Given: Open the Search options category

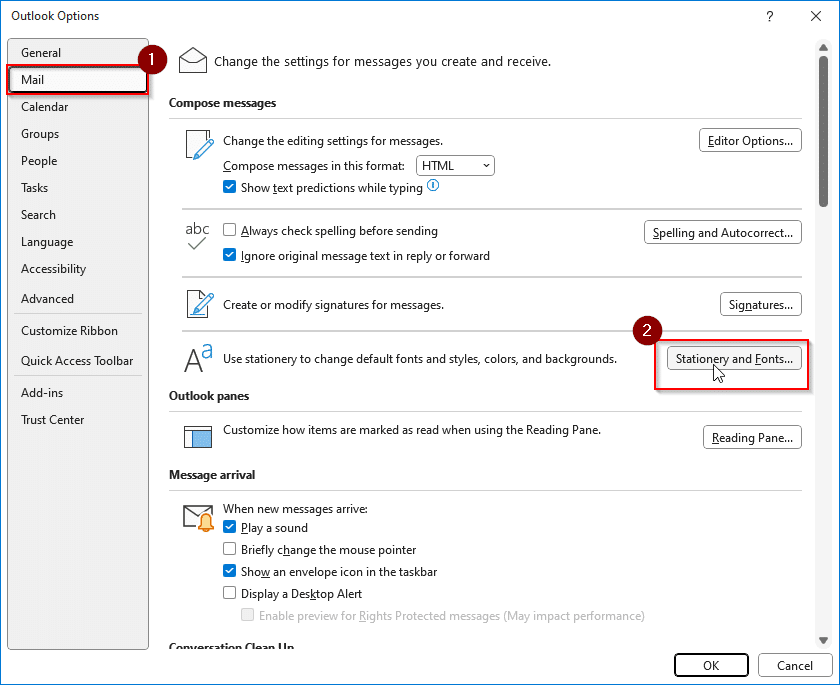Looking at the screenshot, I should (78, 215).
